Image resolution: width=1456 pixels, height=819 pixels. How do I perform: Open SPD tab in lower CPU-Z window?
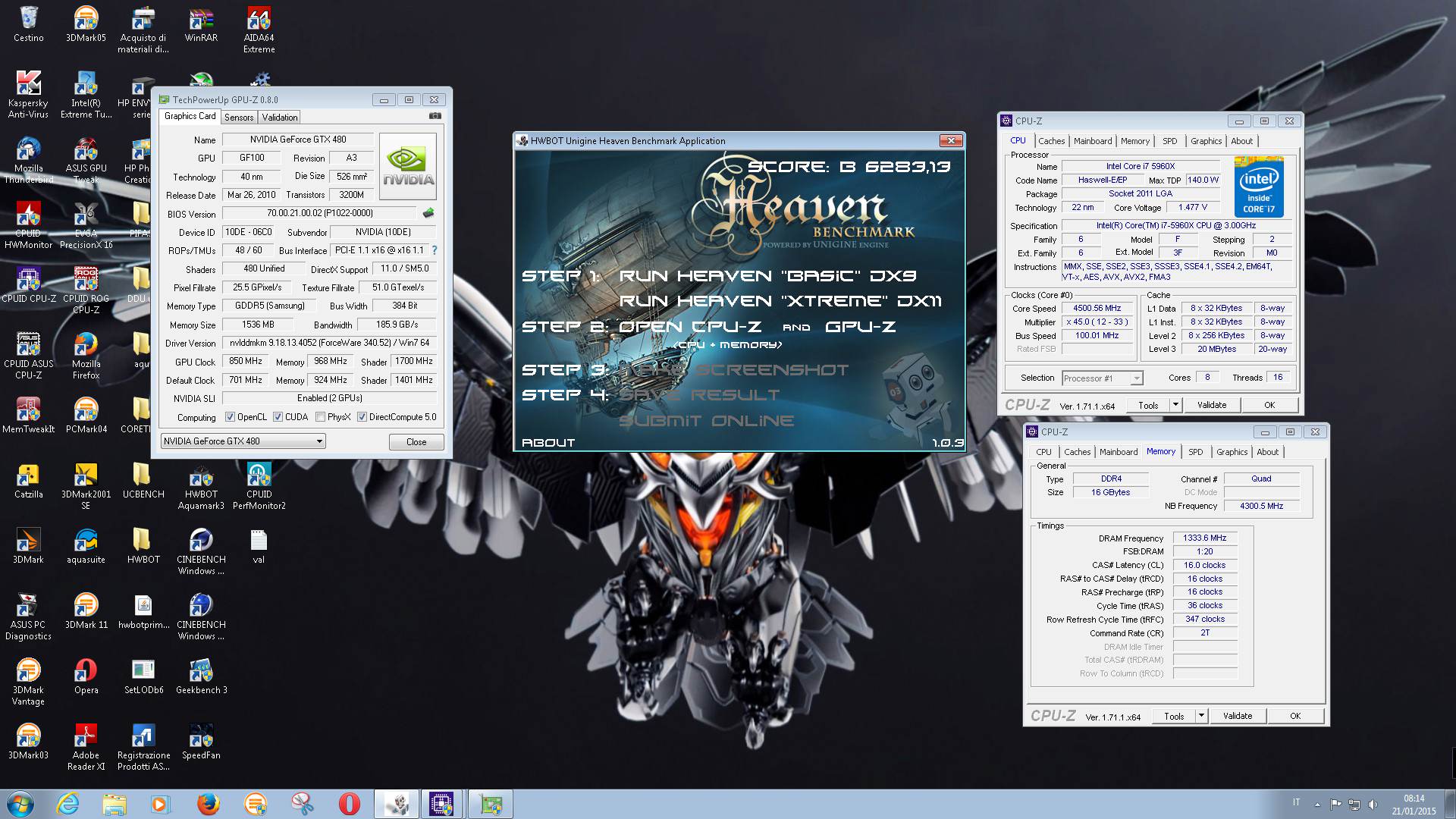pos(1196,452)
